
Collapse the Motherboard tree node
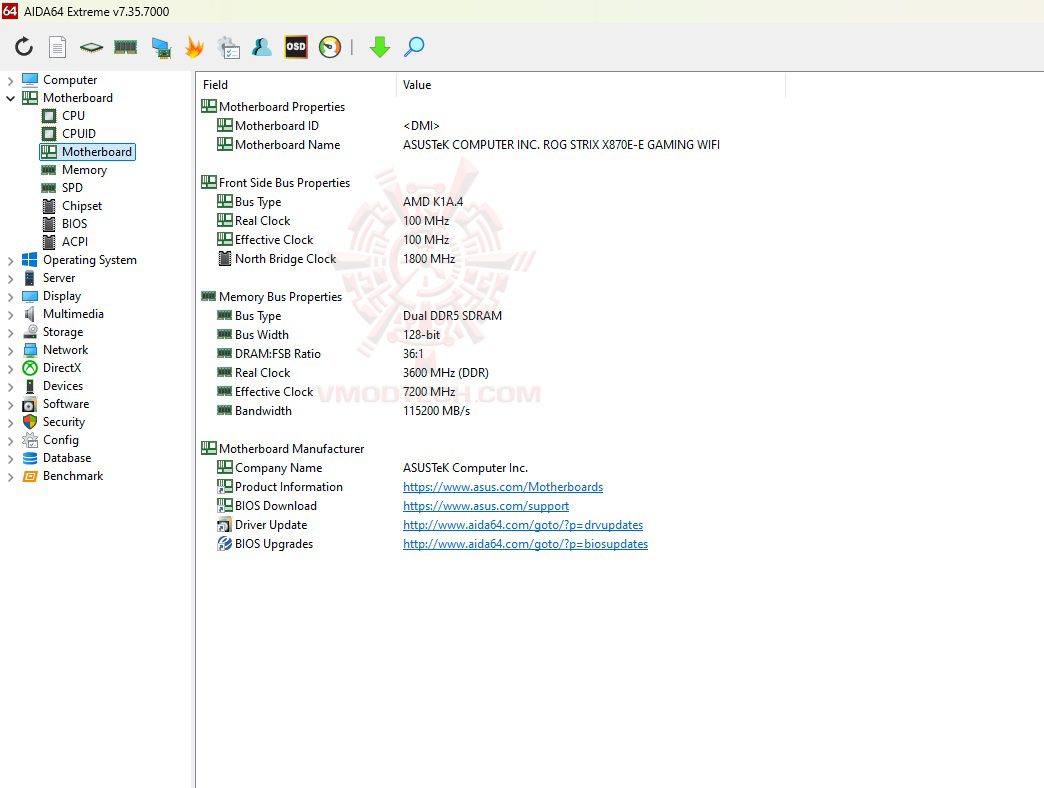tap(10, 98)
